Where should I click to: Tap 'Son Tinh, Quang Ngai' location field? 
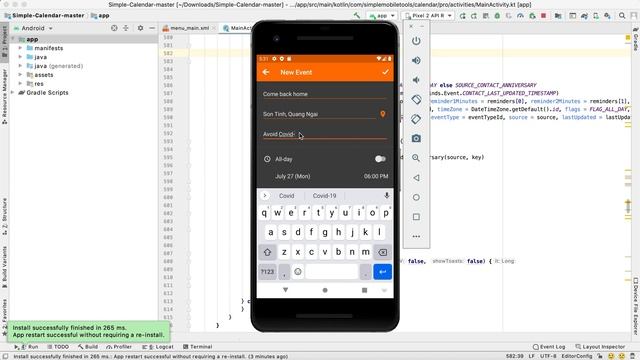click(319, 114)
